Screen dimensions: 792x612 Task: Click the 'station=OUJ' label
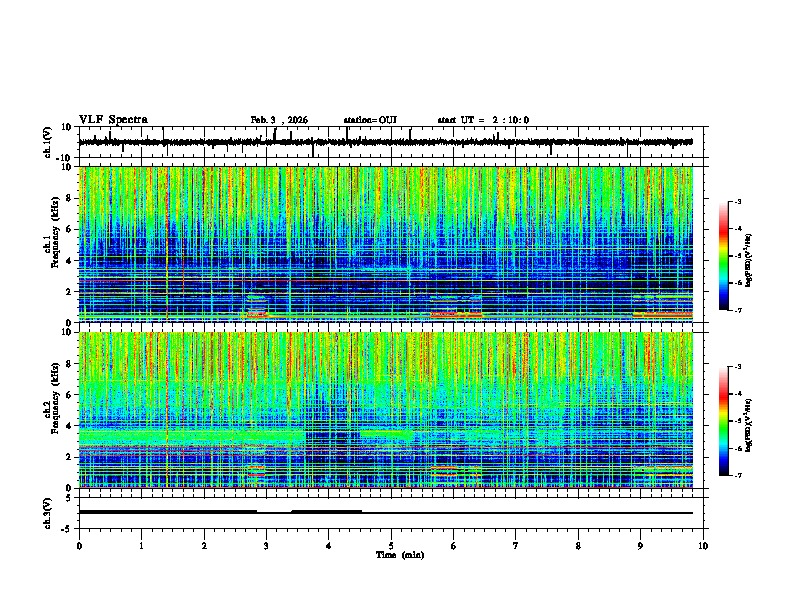pyautogui.click(x=370, y=120)
